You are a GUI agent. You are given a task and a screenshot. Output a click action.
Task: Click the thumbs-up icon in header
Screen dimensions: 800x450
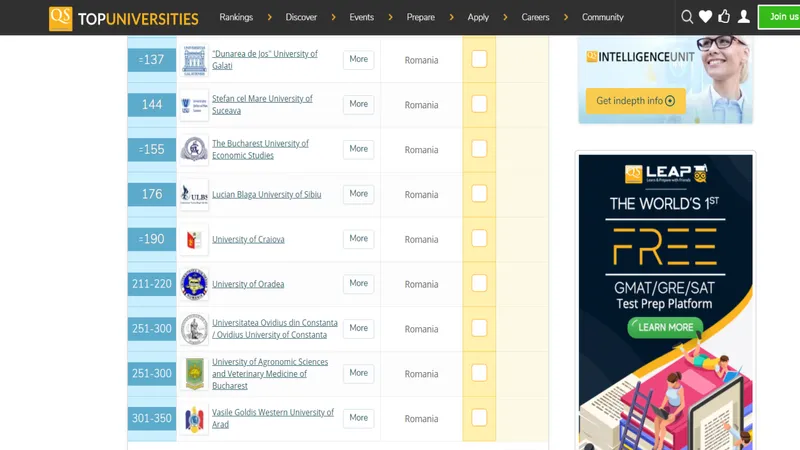point(724,17)
